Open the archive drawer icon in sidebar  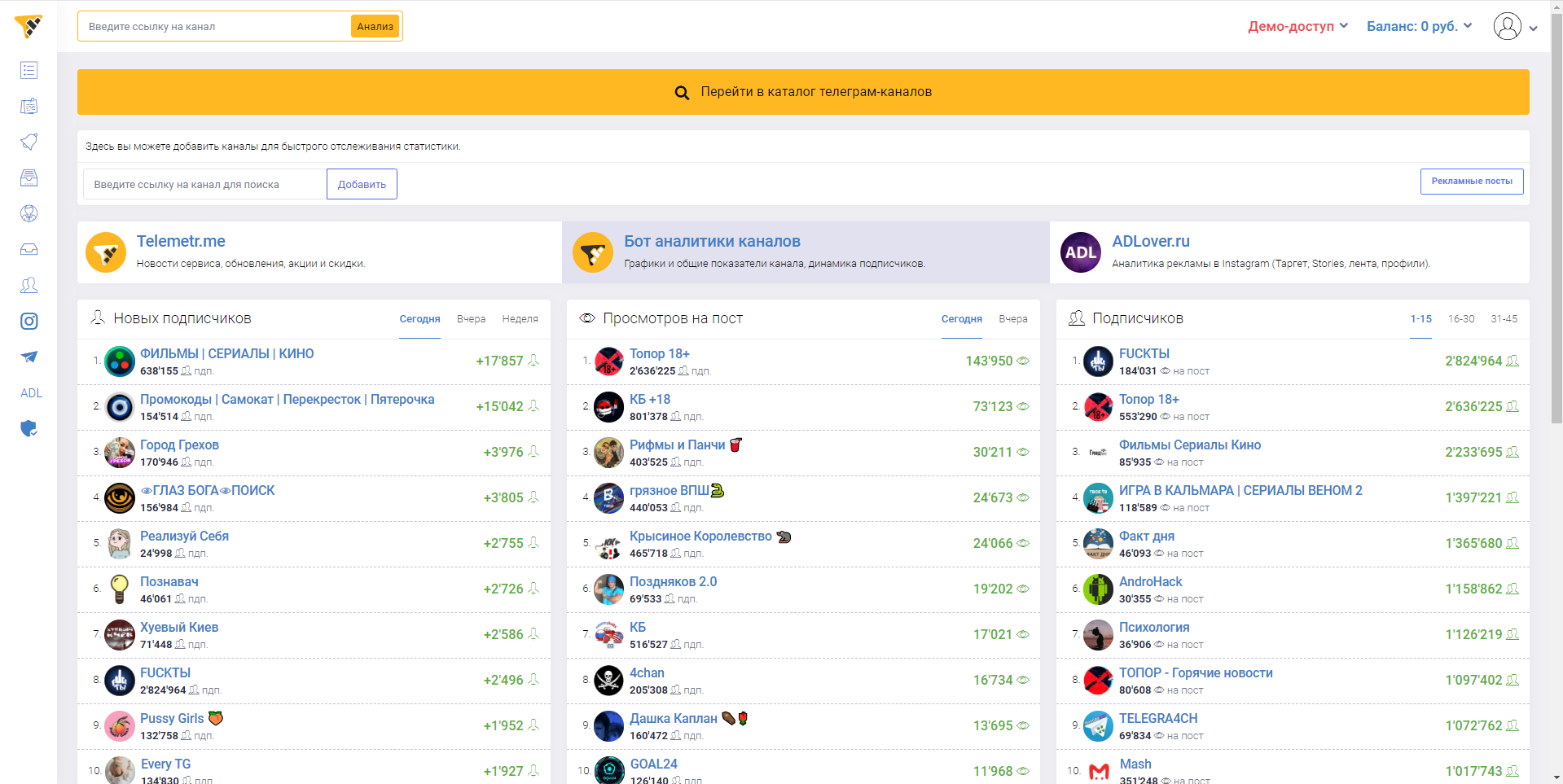coord(29,177)
